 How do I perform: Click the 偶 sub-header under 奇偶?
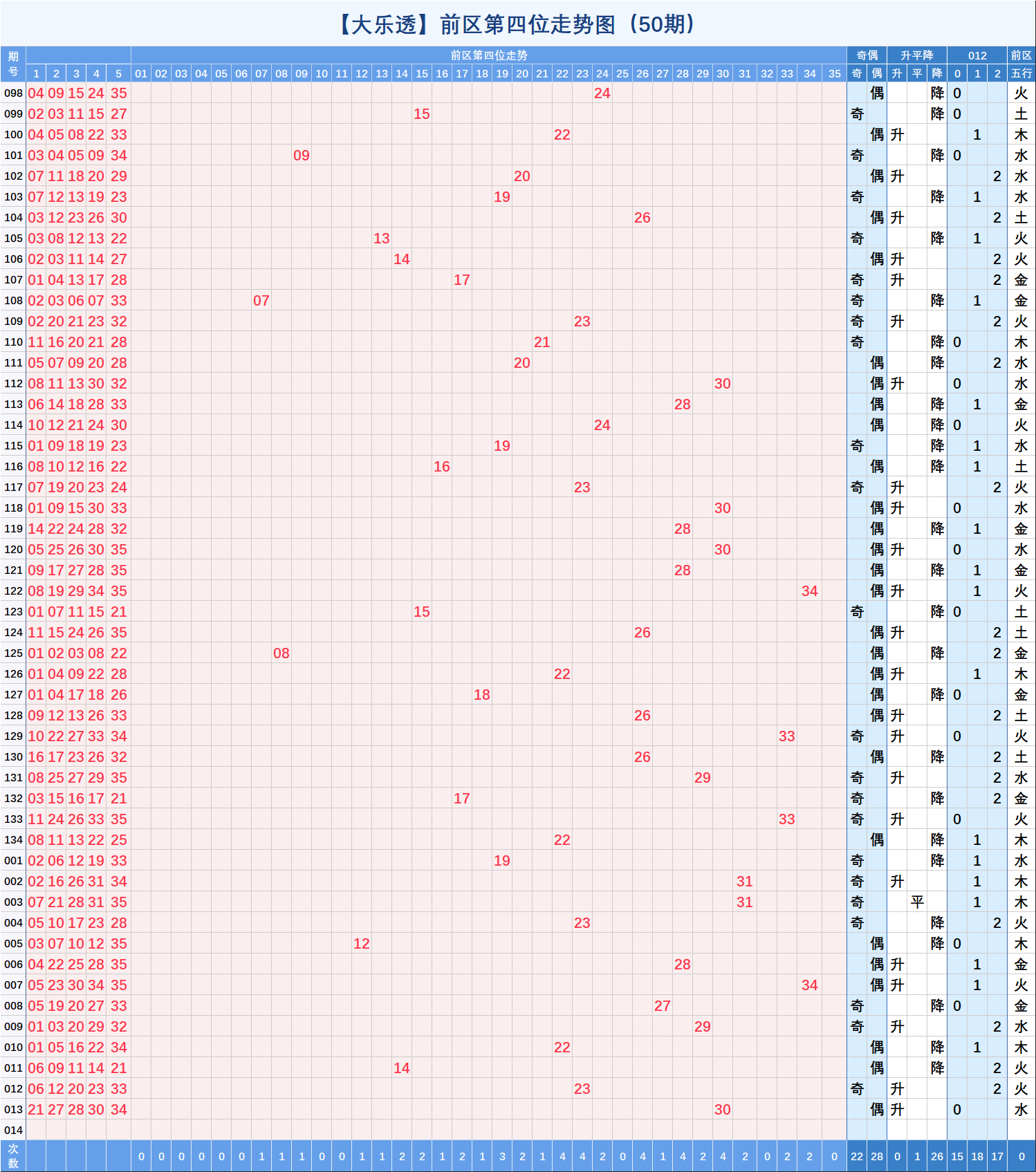coord(877,73)
